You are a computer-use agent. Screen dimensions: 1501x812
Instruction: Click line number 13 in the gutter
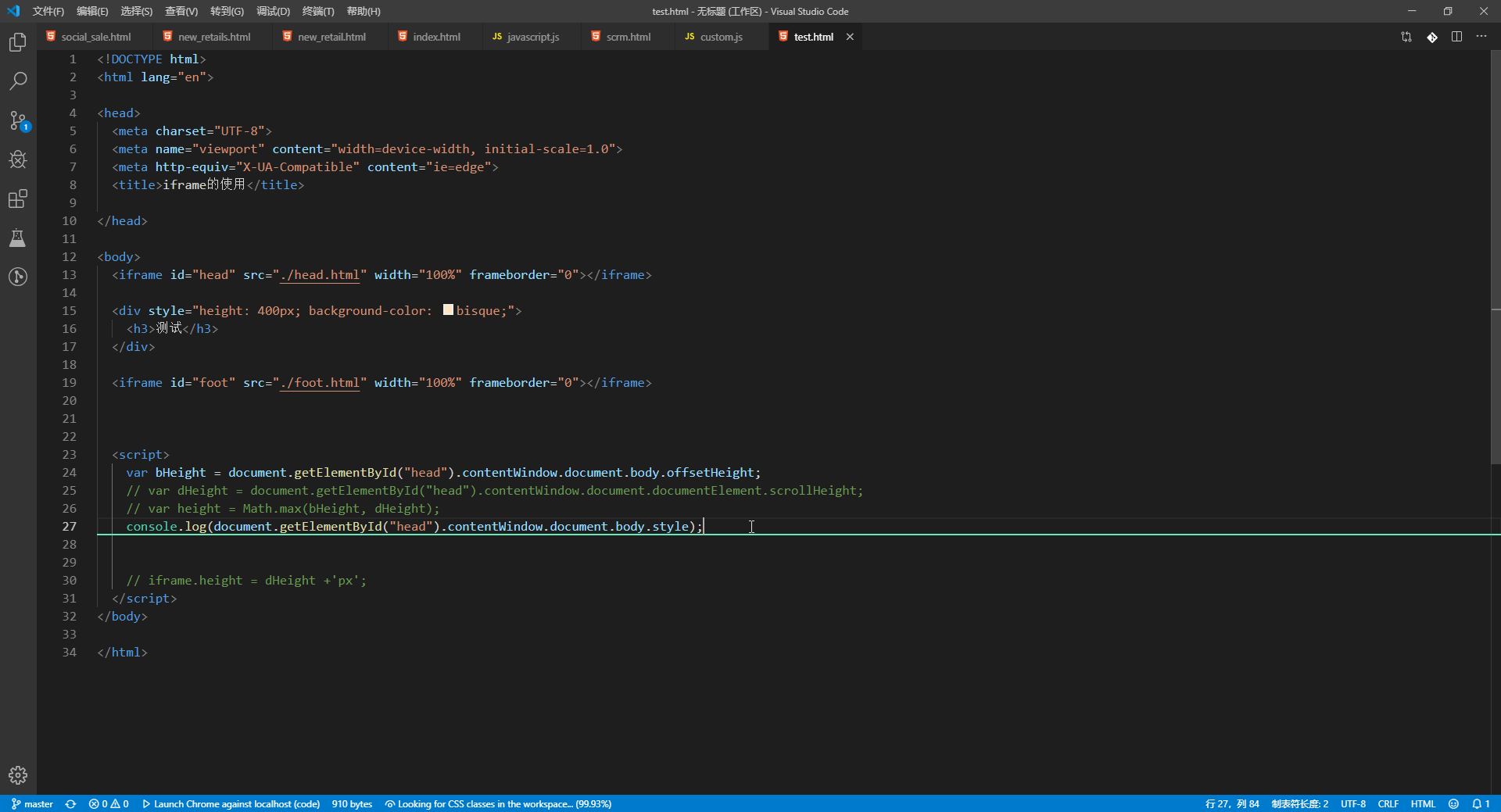click(69, 275)
